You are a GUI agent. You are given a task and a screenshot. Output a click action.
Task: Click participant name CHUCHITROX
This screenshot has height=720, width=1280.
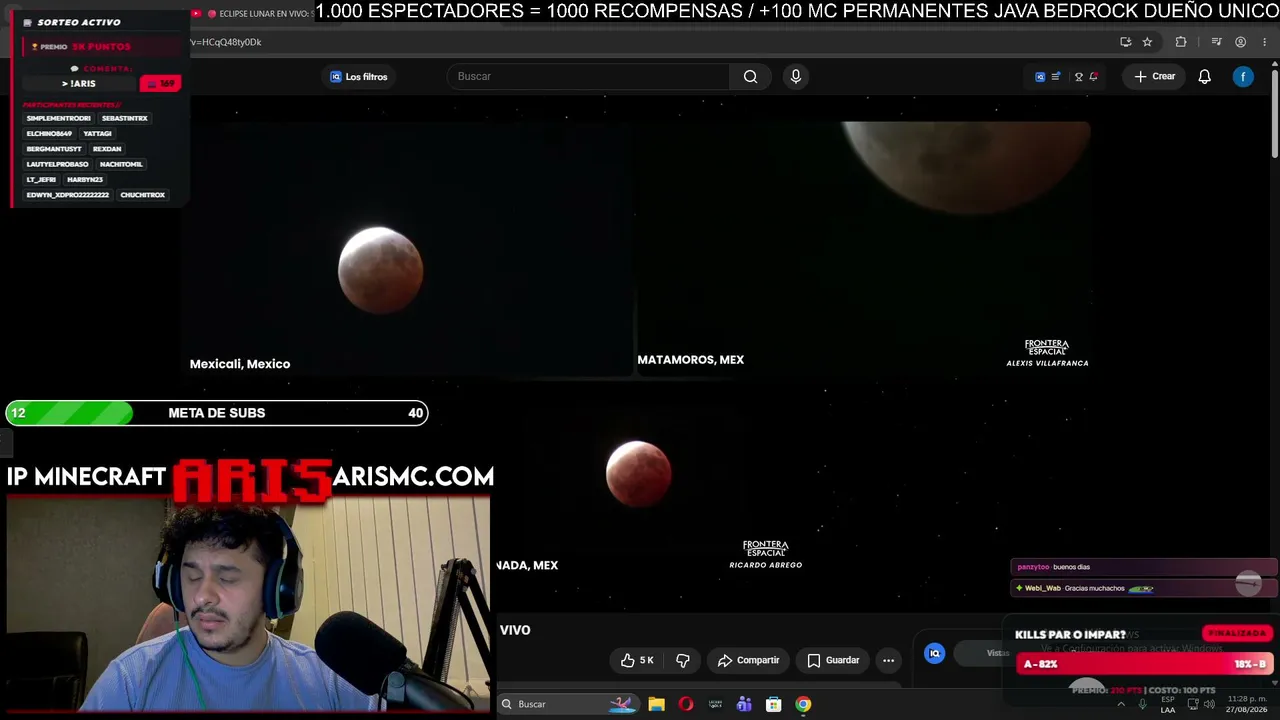[143, 195]
